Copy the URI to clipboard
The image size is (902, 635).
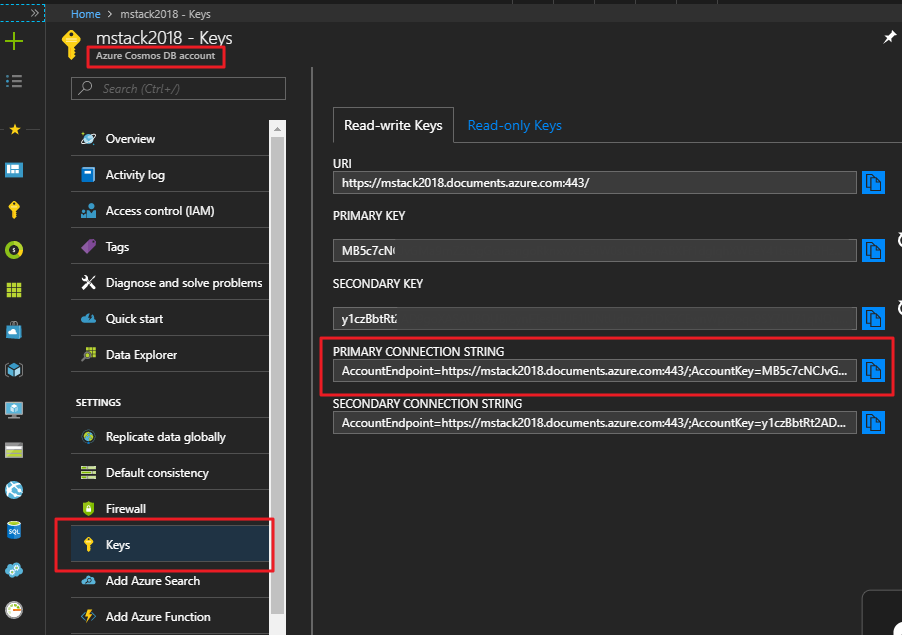pos(873,183)
